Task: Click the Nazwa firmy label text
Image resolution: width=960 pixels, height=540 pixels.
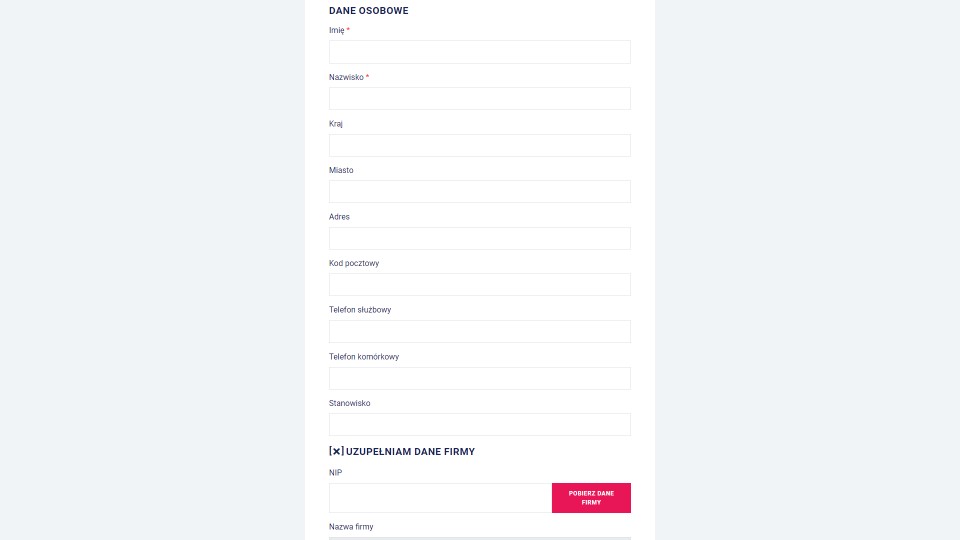Action: (x=351, y=527)
